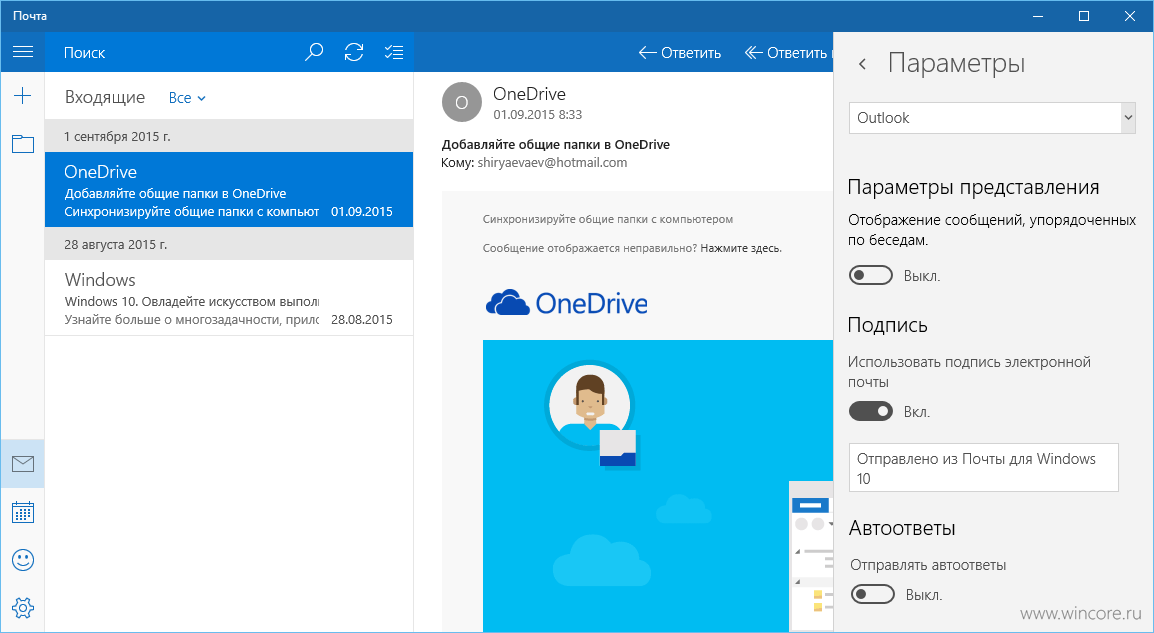The image size is (1154, 633).
Task: Open the hamburger navigation menu
Action: 23,52
